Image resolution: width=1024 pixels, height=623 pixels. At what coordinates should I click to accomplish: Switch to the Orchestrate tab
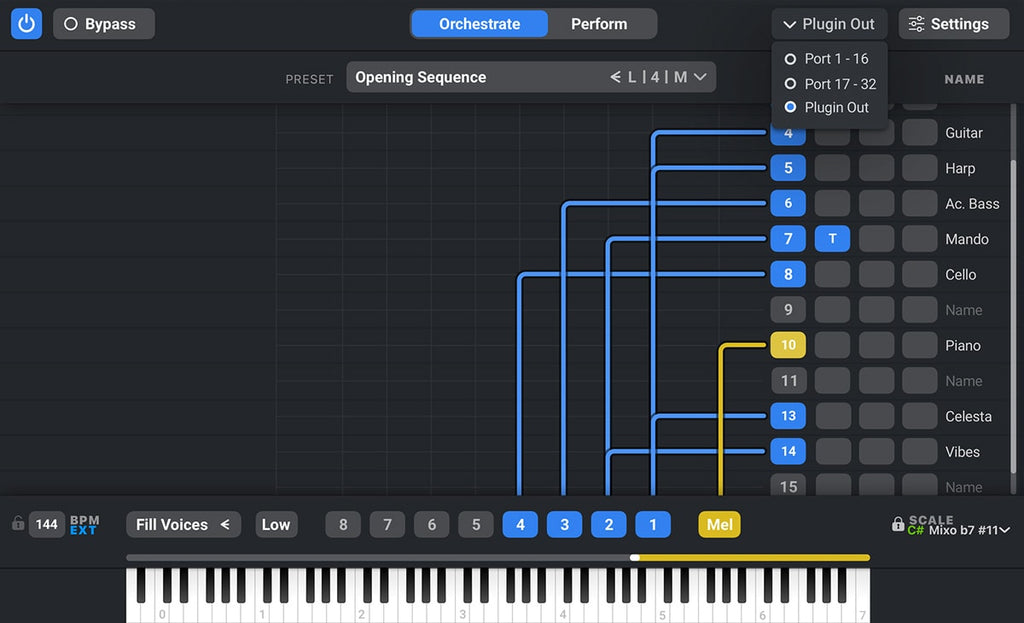[480, 24]
